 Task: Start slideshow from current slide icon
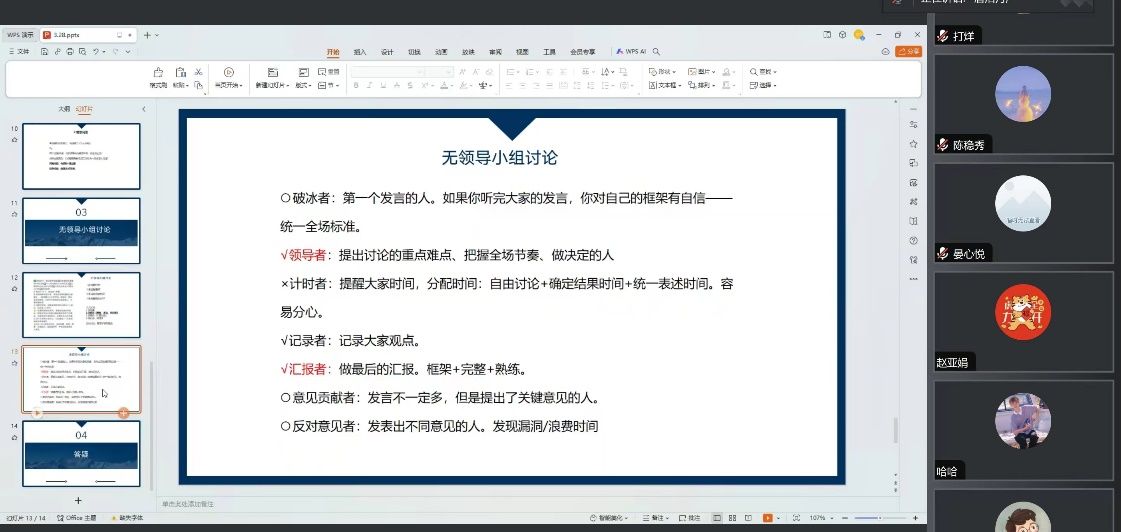pos(229,72)
